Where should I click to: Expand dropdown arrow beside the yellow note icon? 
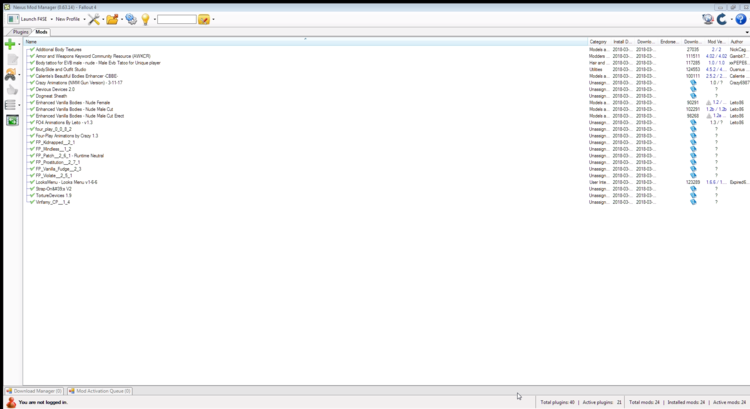point(213,20)
